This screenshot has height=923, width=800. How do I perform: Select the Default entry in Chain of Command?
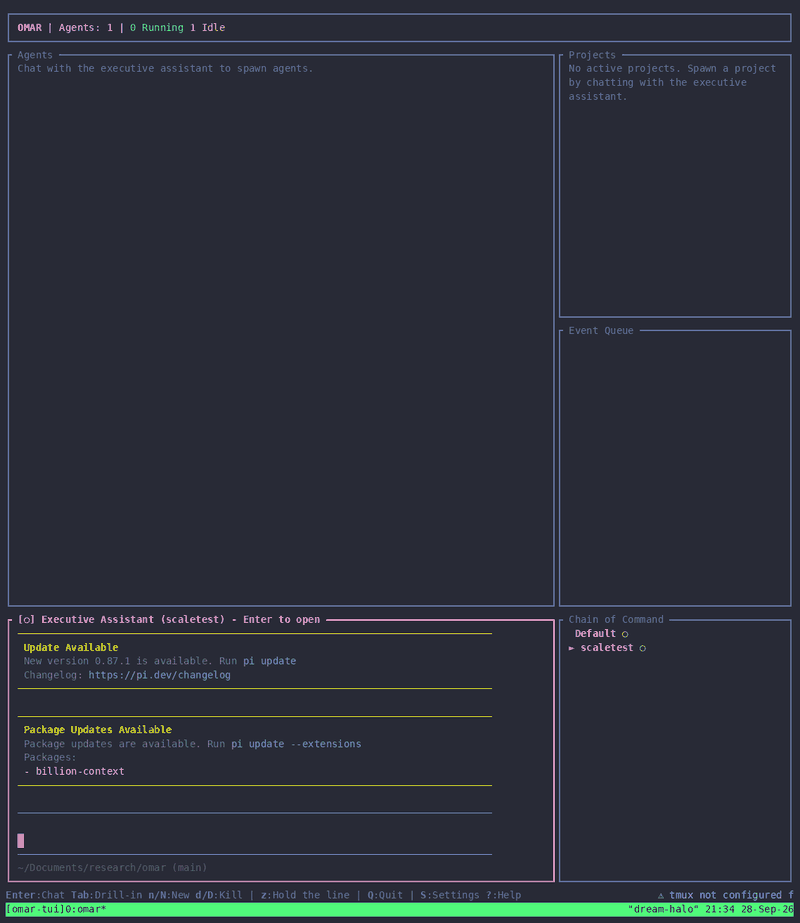click(595, 634)
